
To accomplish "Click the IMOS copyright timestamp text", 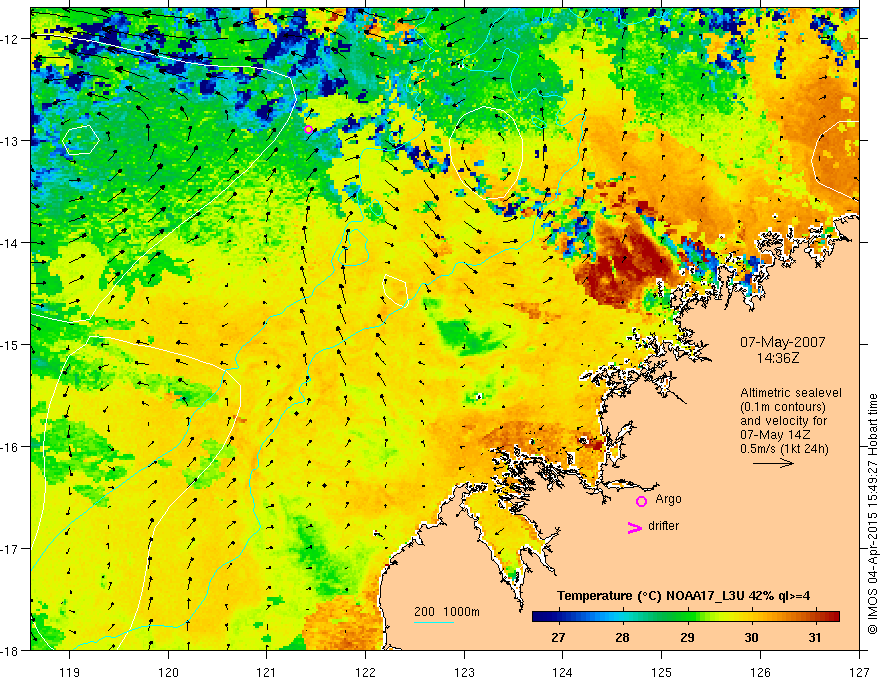I will (872, 513).
